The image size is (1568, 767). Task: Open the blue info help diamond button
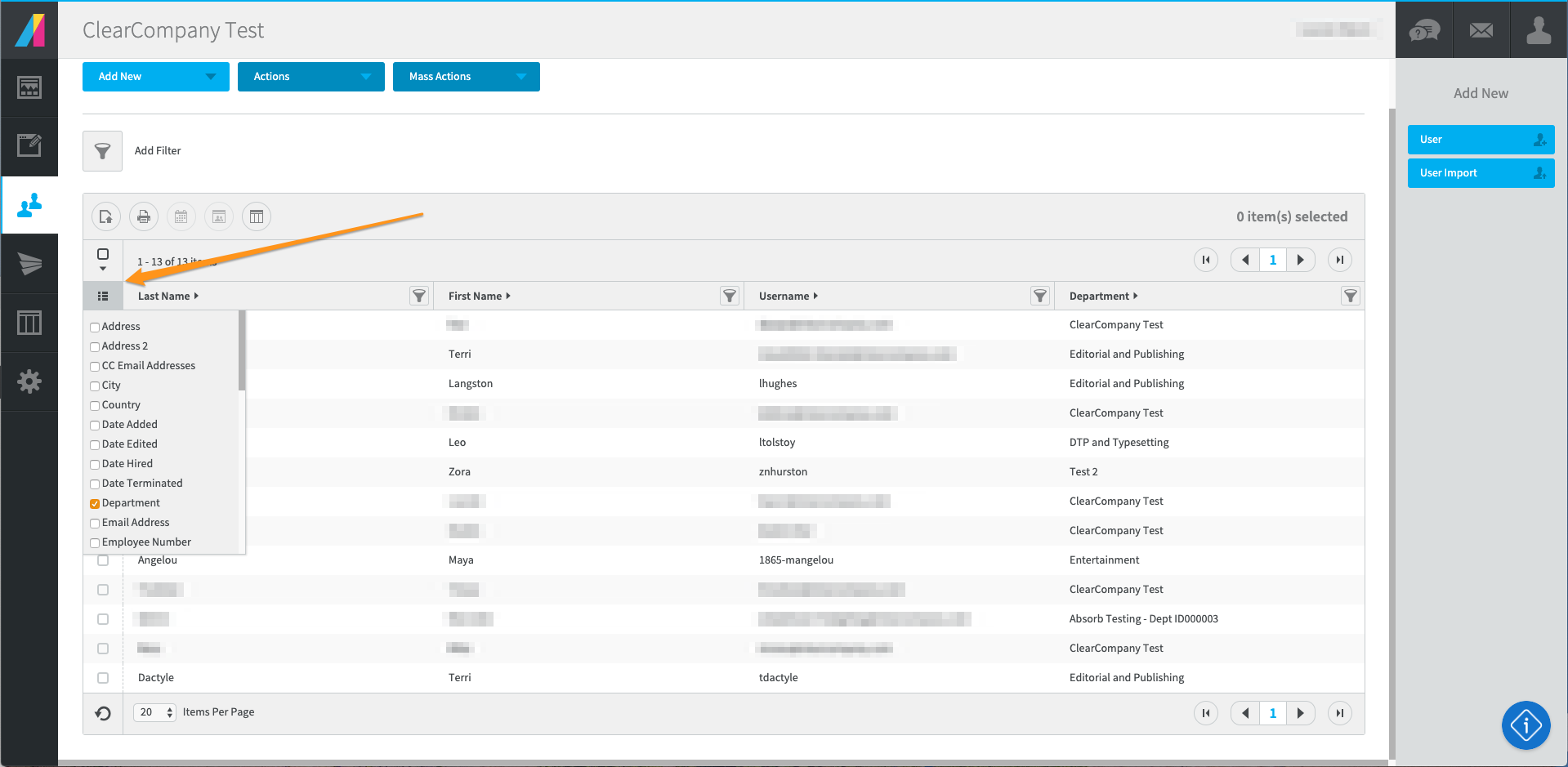click(1526, 725)
